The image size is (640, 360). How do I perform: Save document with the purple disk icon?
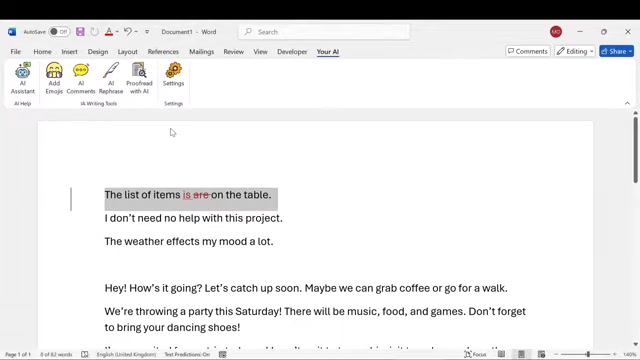(80, 32)
